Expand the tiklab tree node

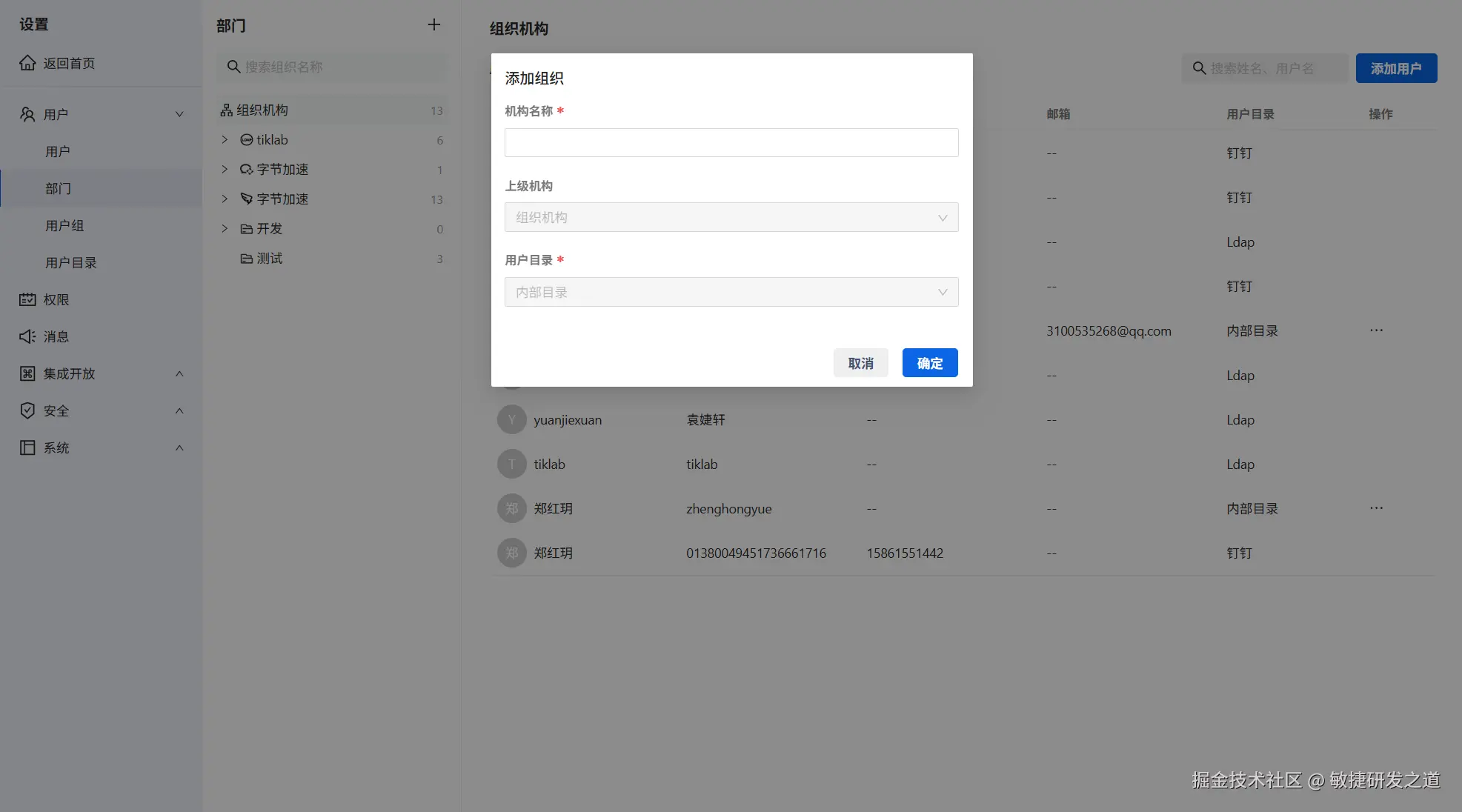225,140
